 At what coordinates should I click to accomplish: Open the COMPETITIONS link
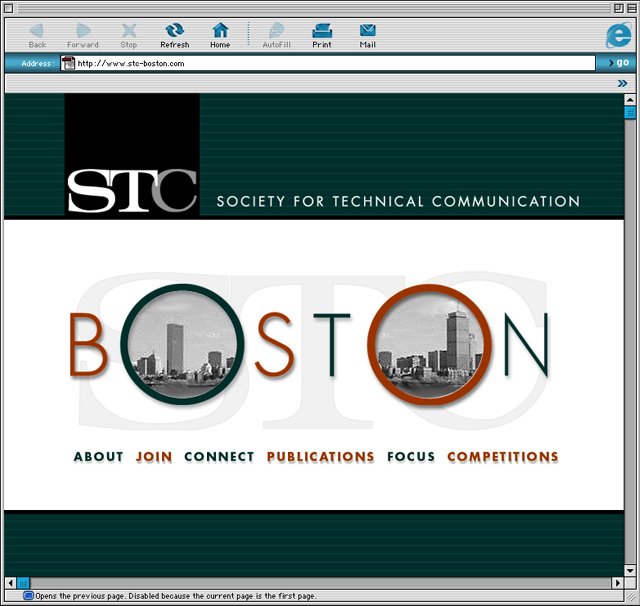pyautogui.click(x=503, y=457)
